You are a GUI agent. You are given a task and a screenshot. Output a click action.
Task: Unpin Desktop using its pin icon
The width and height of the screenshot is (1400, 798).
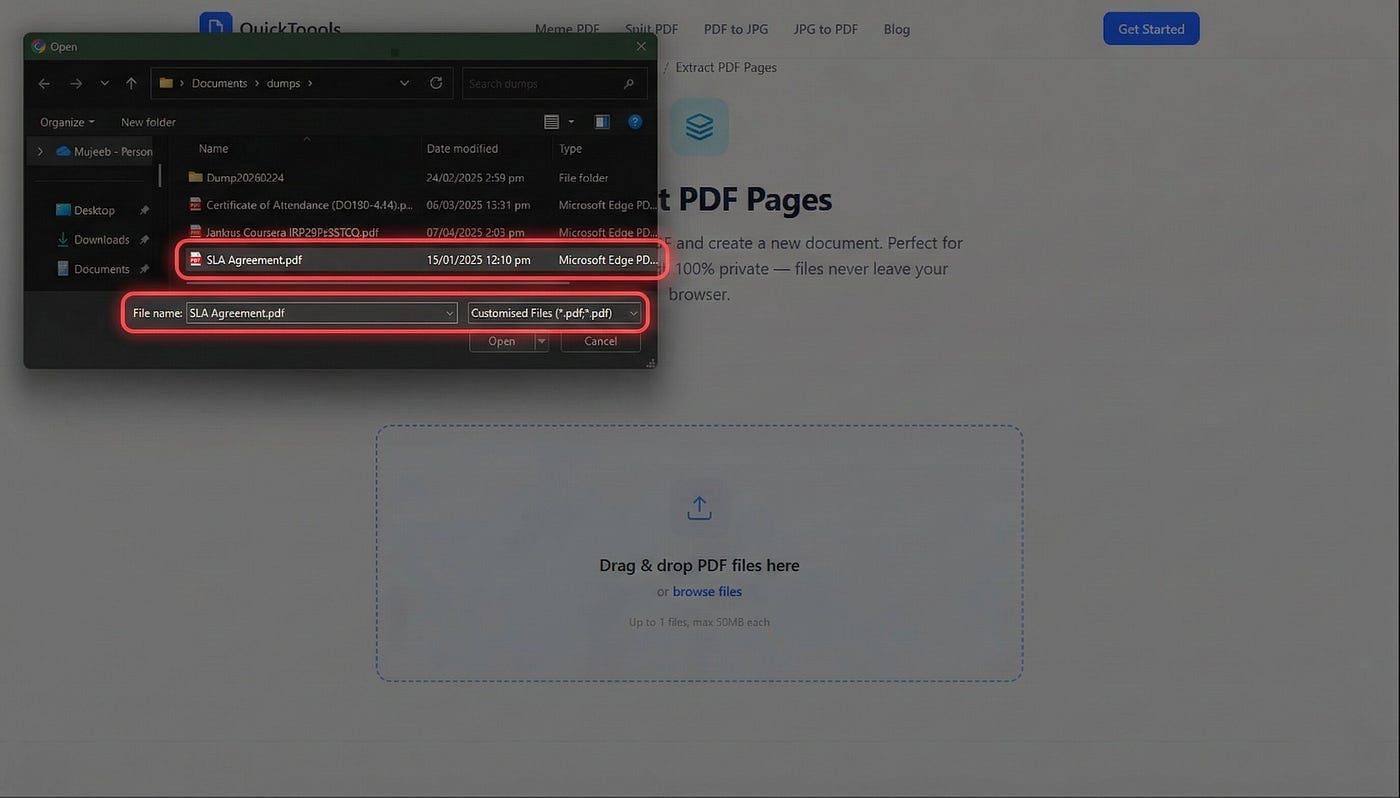click(x=144, y=211)
